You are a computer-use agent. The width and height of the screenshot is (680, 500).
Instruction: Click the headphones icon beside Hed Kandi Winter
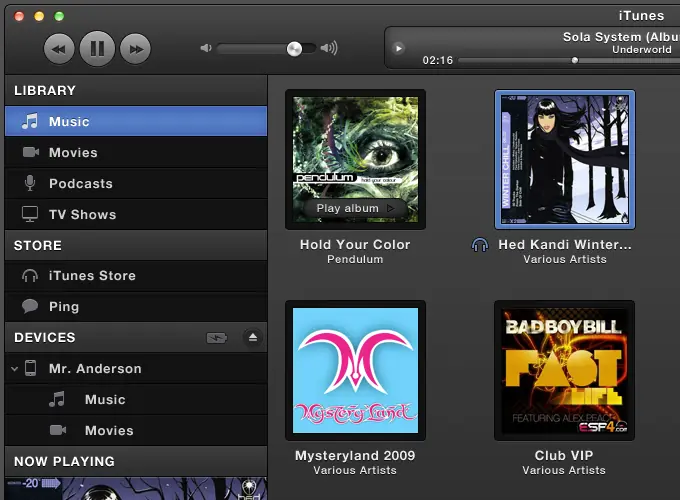[x=480, y=245]
